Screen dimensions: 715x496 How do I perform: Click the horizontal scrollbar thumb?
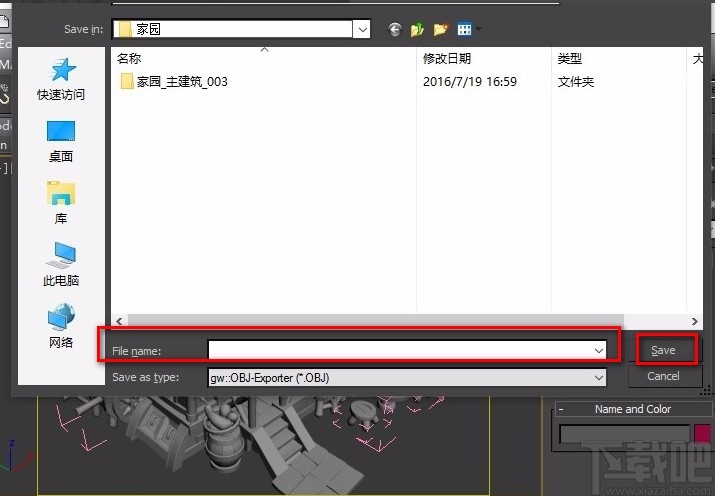tap(376, 321)
